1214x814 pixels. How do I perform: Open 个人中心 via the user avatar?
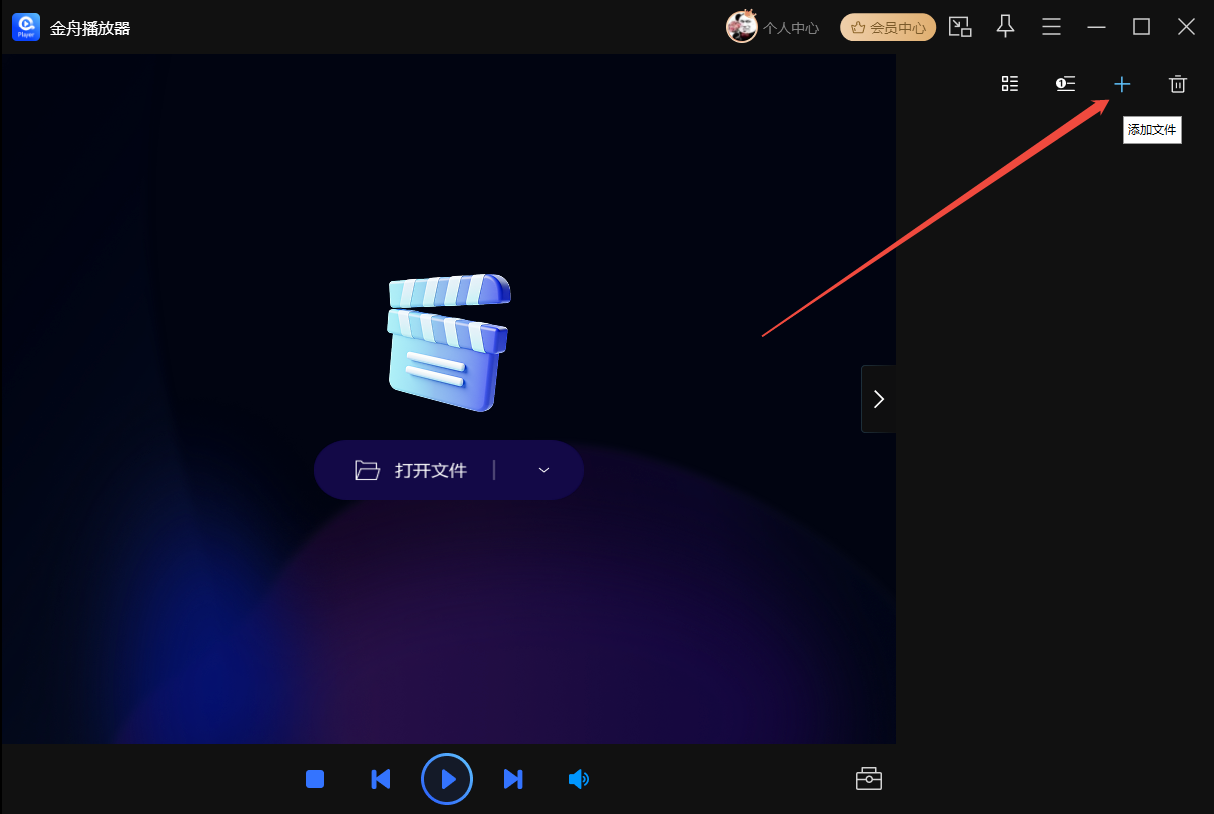(742, 27)
